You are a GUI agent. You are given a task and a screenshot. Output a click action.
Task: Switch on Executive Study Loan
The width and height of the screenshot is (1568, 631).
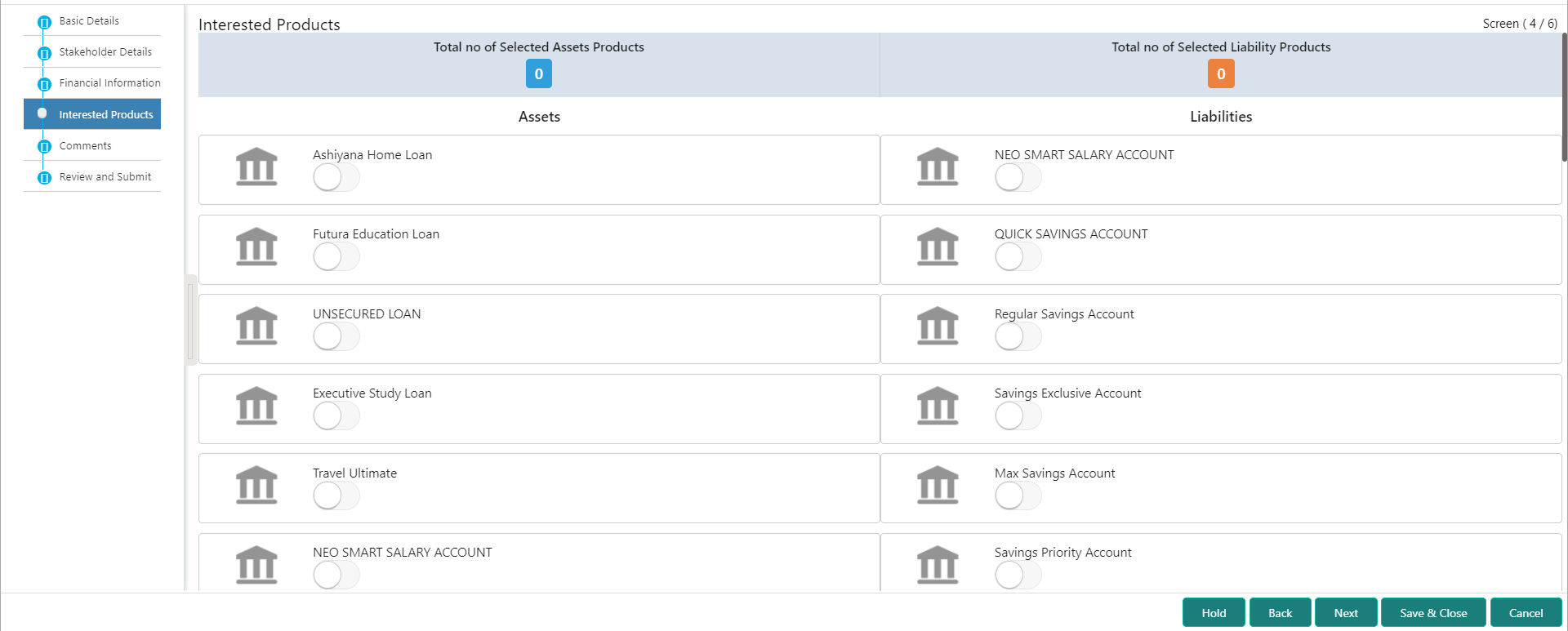(336, 416)
